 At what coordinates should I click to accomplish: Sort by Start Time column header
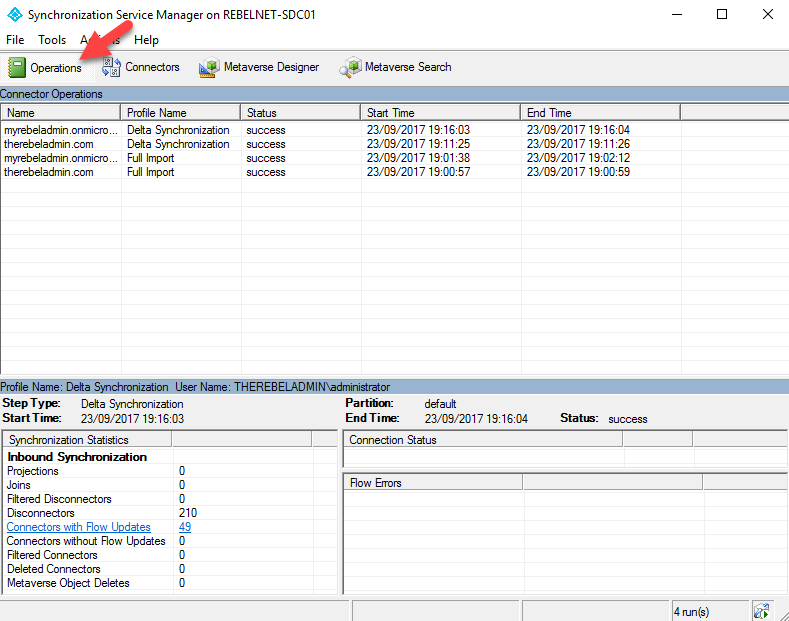(440, 113)
